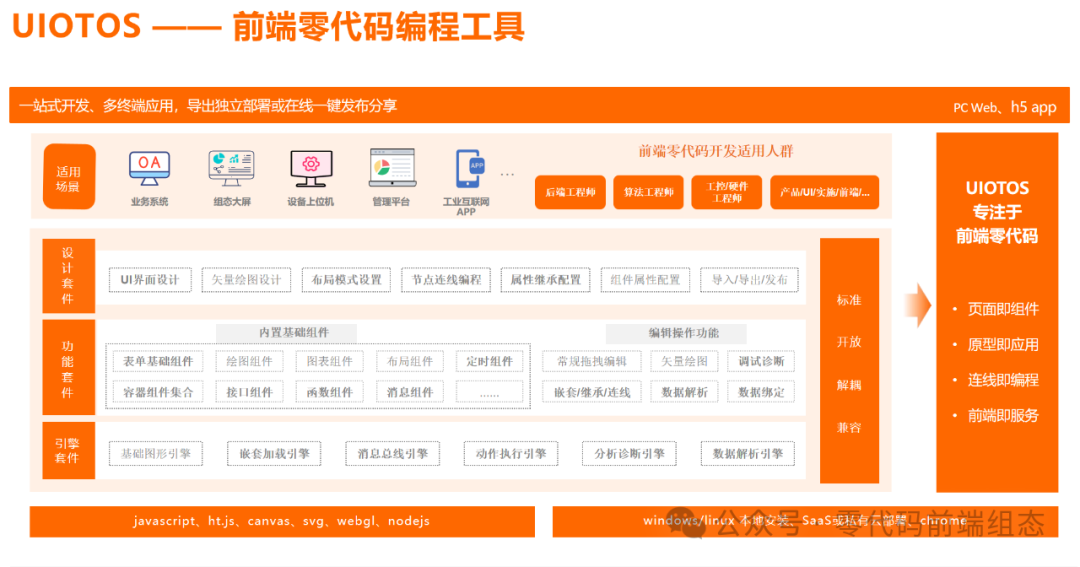Viewport: 1080px width, 567px height.
Task: Select the 数据绑定 box
Action: click(761, 392)
